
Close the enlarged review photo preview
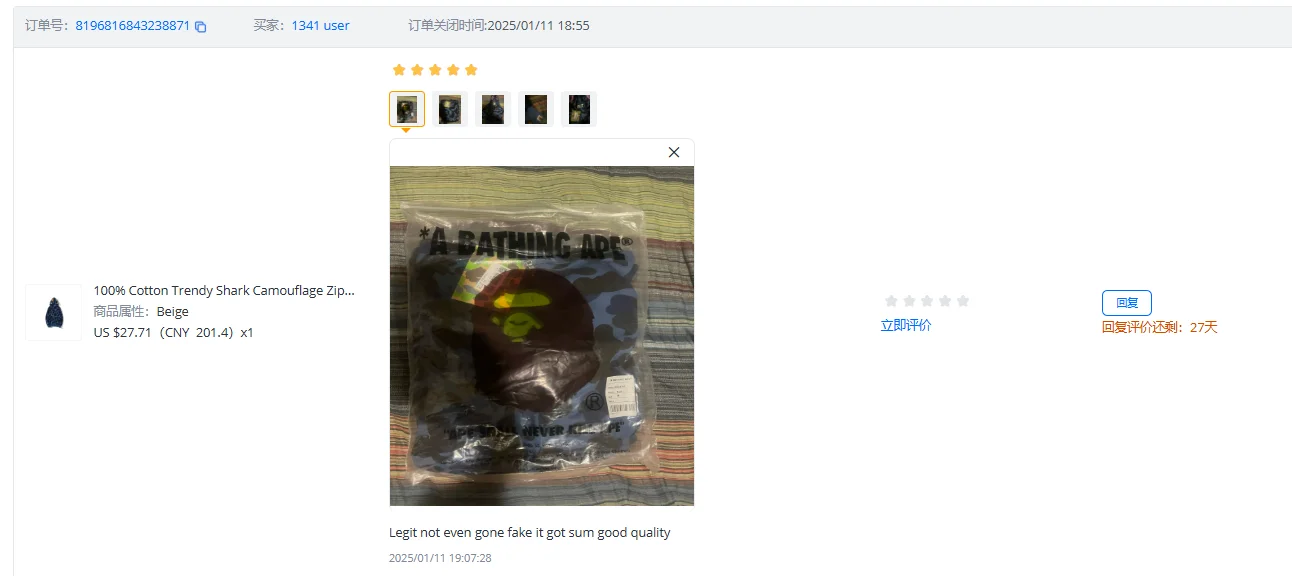(x=674, y=152)
